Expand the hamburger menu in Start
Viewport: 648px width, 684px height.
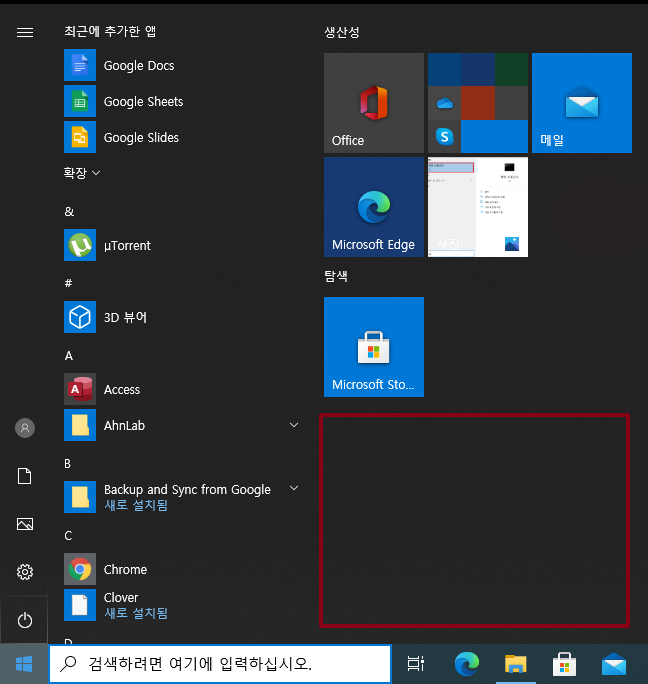click(25, 32)
